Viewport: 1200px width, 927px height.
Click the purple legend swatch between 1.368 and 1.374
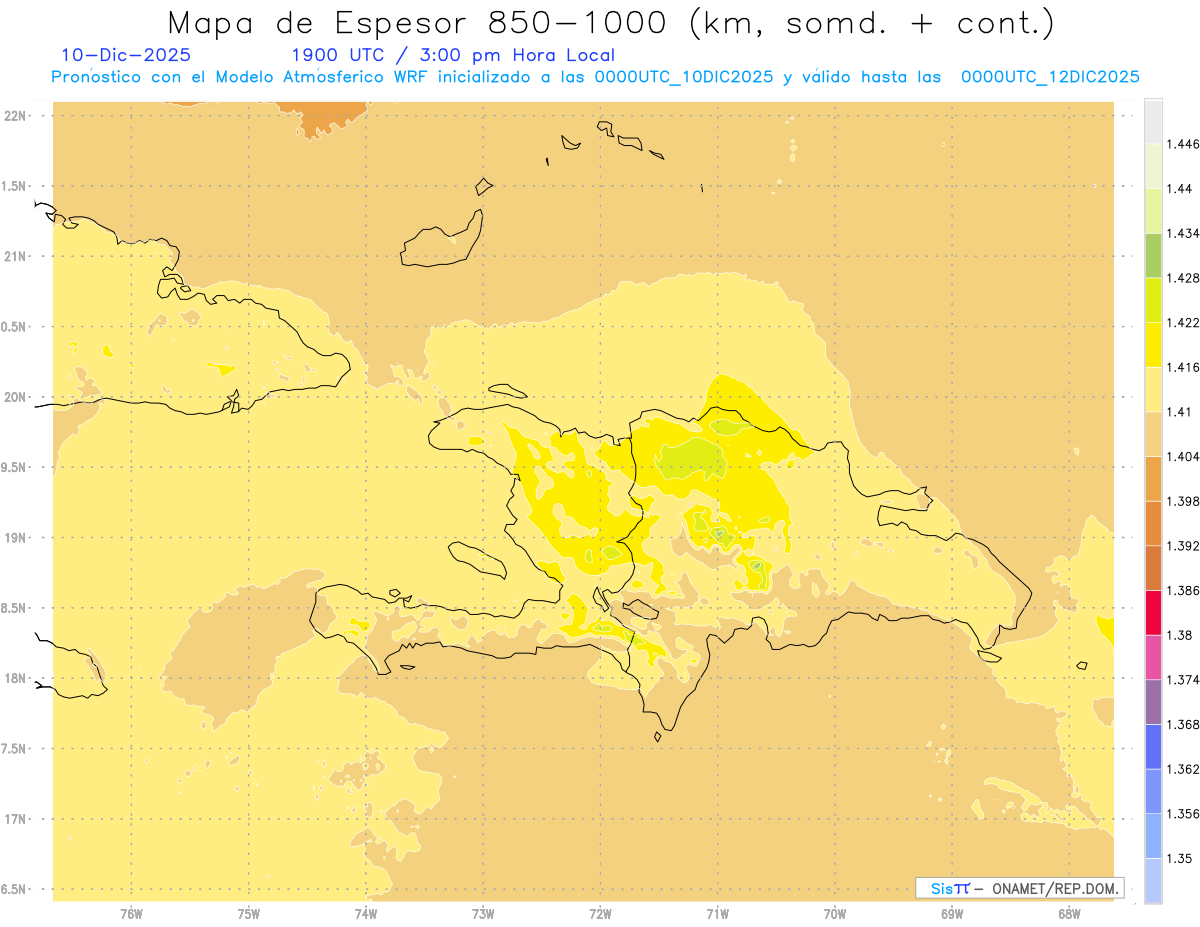click(x=1154, y=701)
